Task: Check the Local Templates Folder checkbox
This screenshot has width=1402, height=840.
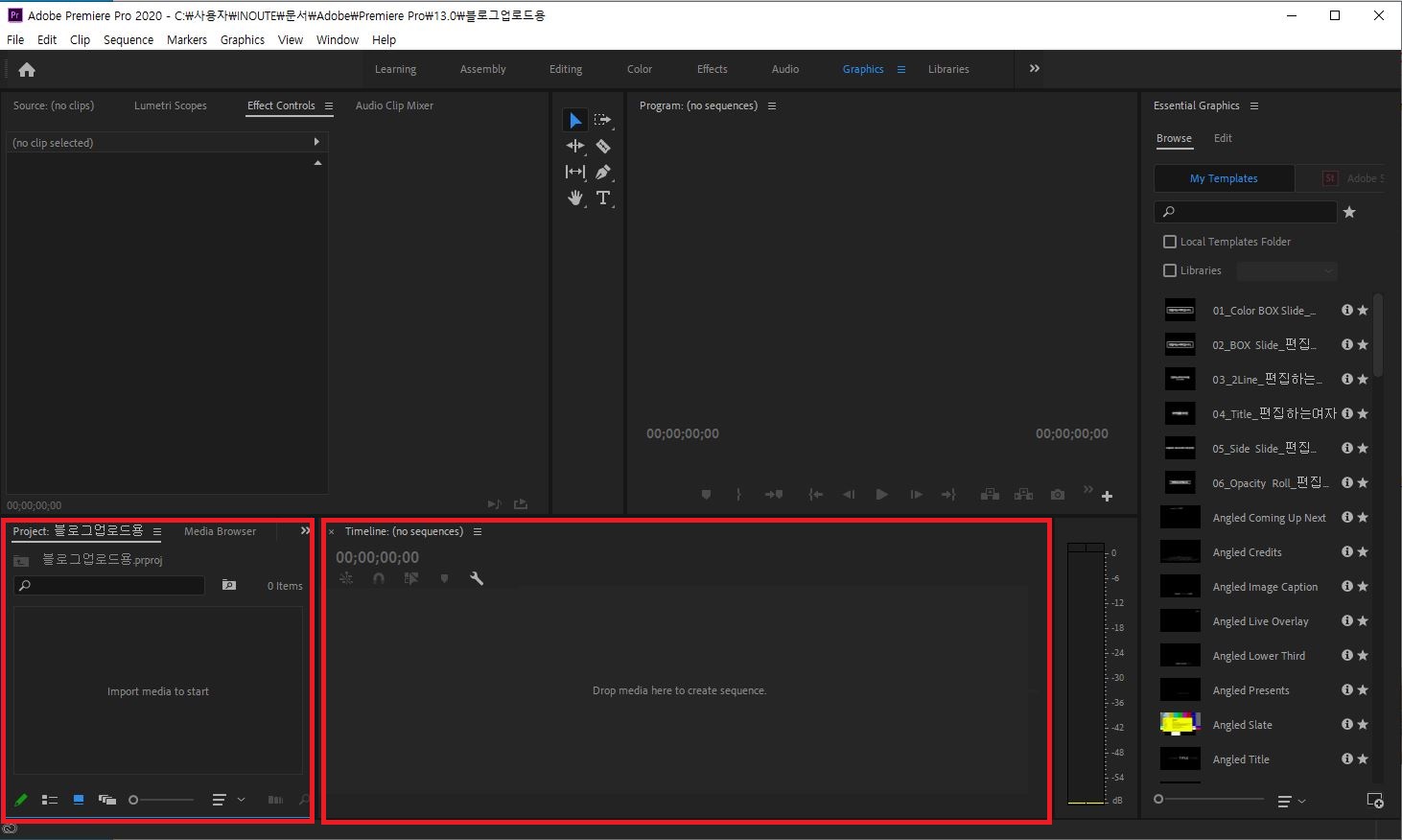Action: click(1169, 242)
